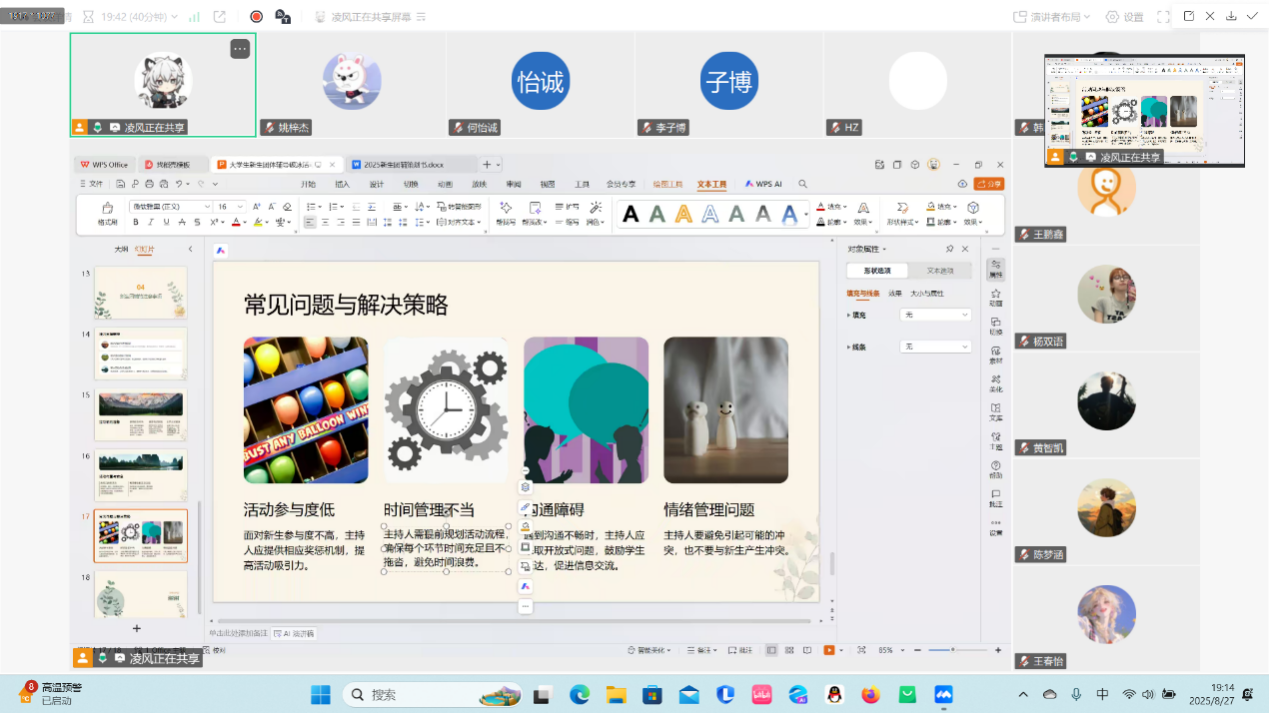Open the Edge browser from the taskbar
The height and width of the screenshot is (713, 1269).
579,694
